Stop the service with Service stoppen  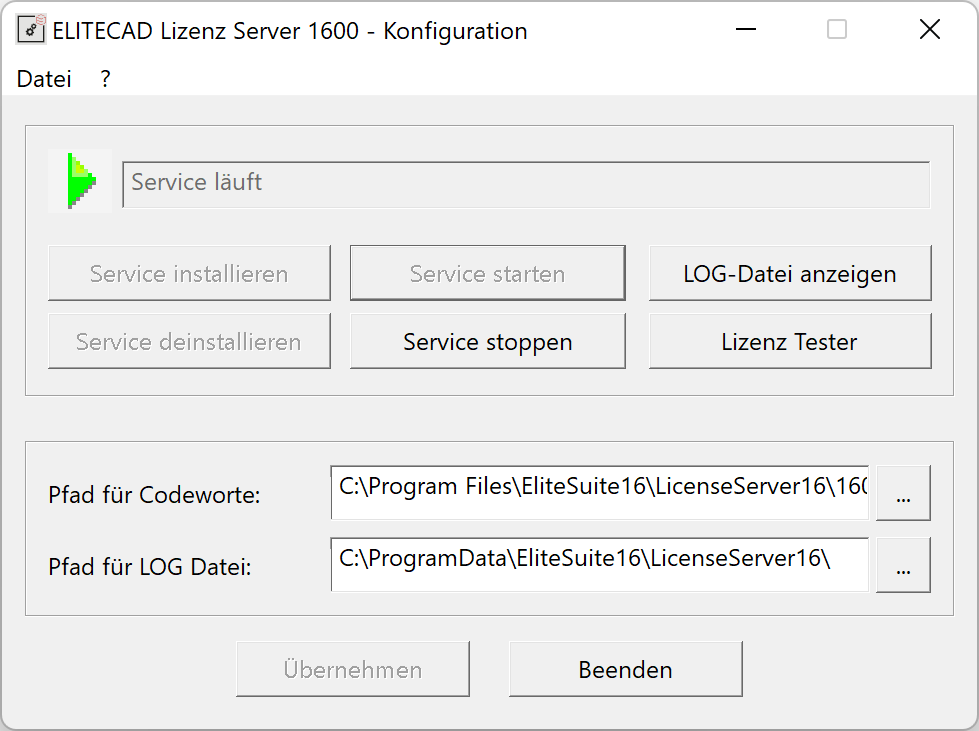487,341
